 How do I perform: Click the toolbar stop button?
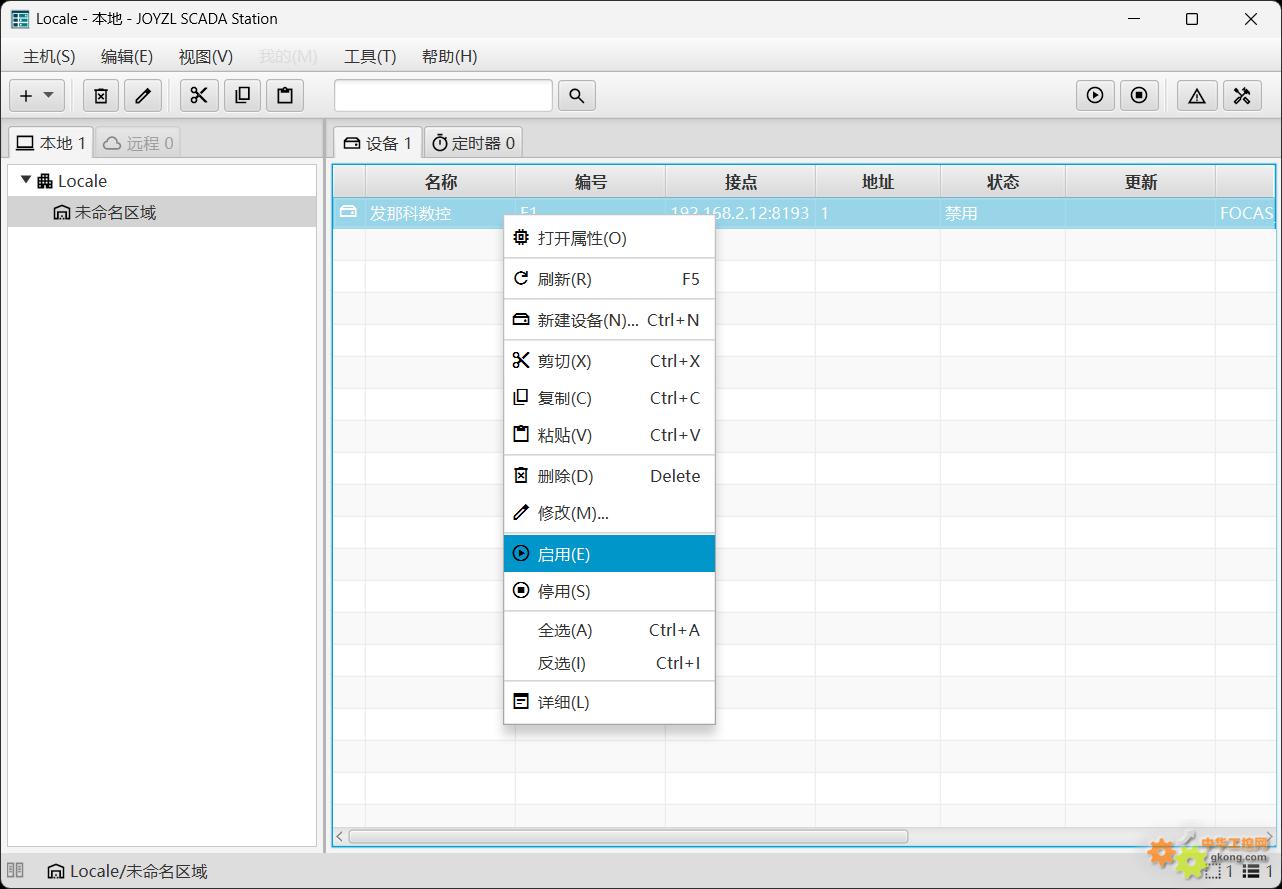click(1139, 95)
